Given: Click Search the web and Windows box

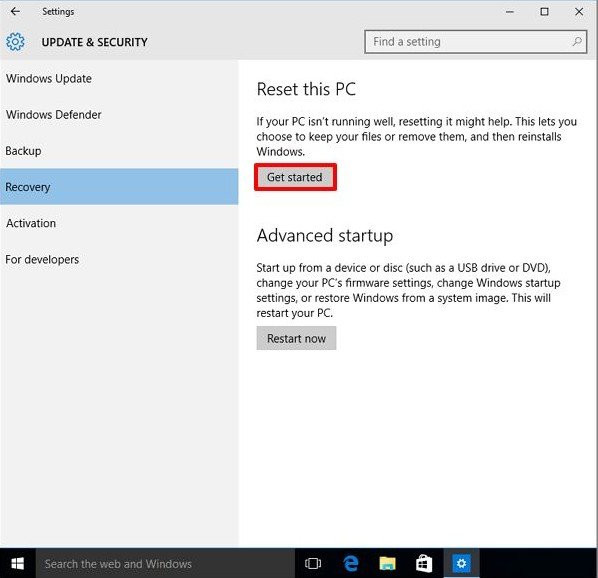Looking at the screenshot, I should 165,563.
